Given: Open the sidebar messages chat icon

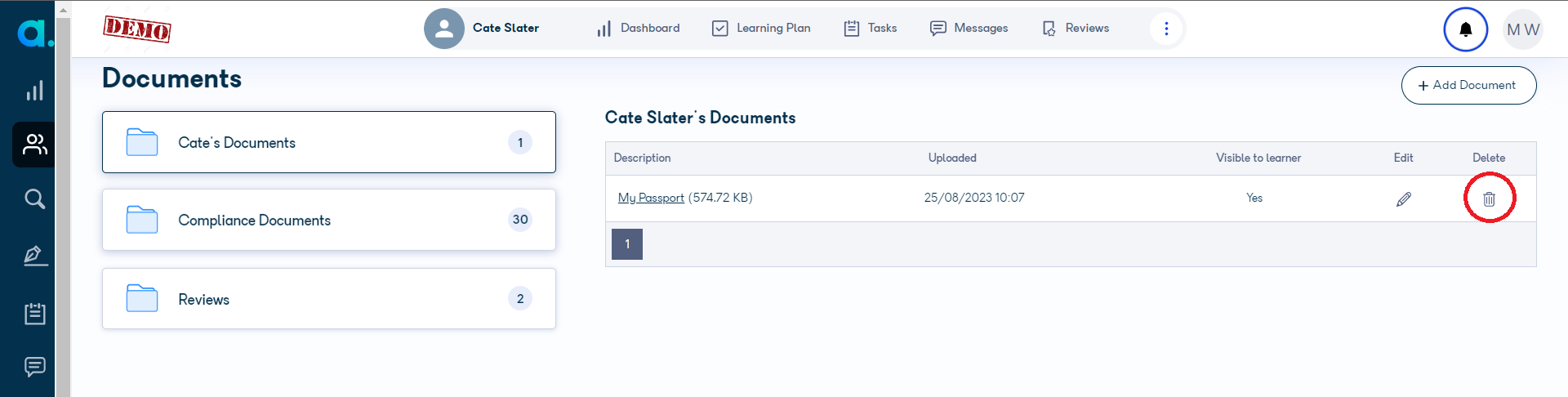Looking at the screenshot, I should [x=34, y=367].
